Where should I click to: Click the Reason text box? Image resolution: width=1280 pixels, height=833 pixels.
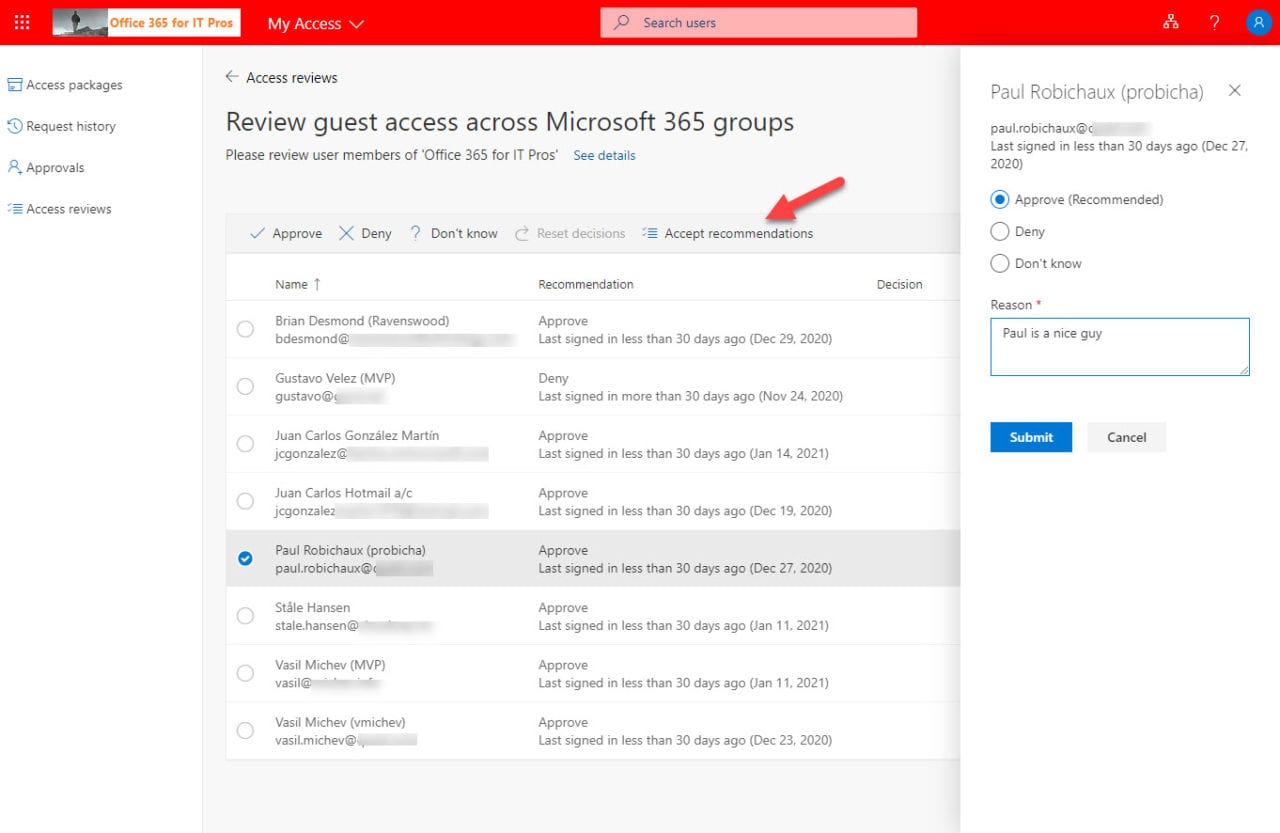click(1120, 347)
